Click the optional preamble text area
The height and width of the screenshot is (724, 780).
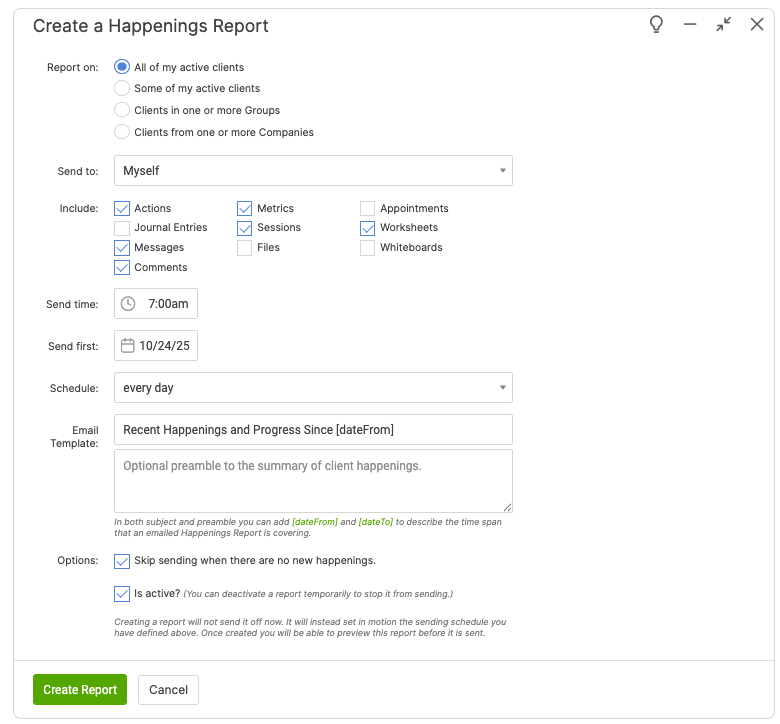click(x=313, y=481)
